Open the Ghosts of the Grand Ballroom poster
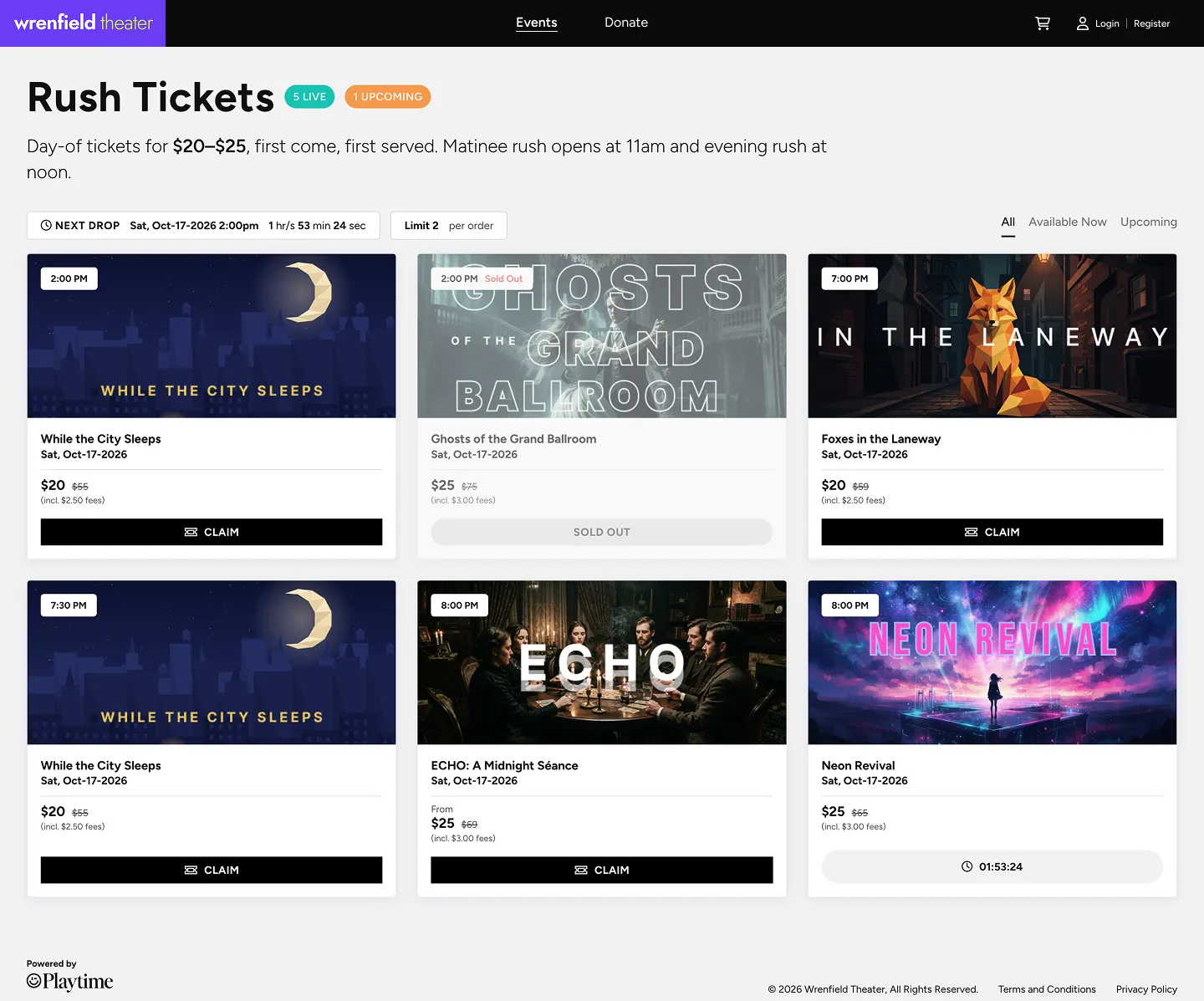 click(x=602, y=336)
